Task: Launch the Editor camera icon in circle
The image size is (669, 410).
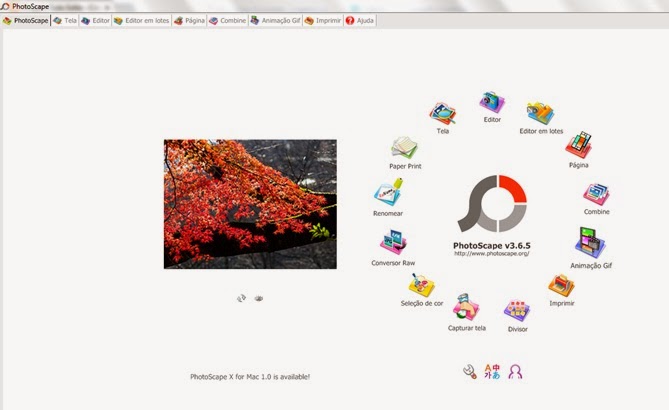Action: [492, 102]
